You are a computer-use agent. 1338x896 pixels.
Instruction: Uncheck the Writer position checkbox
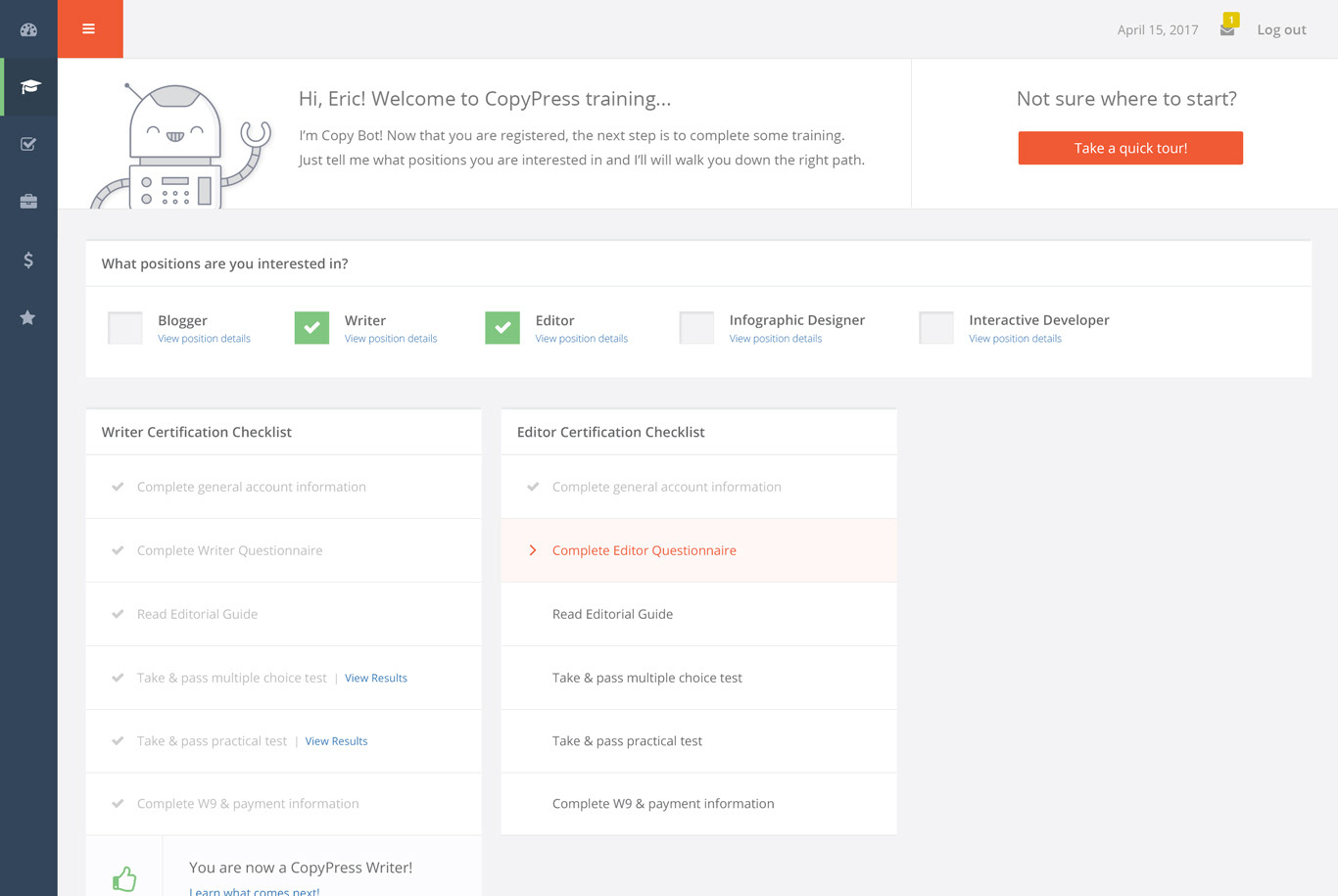point(311,328)
